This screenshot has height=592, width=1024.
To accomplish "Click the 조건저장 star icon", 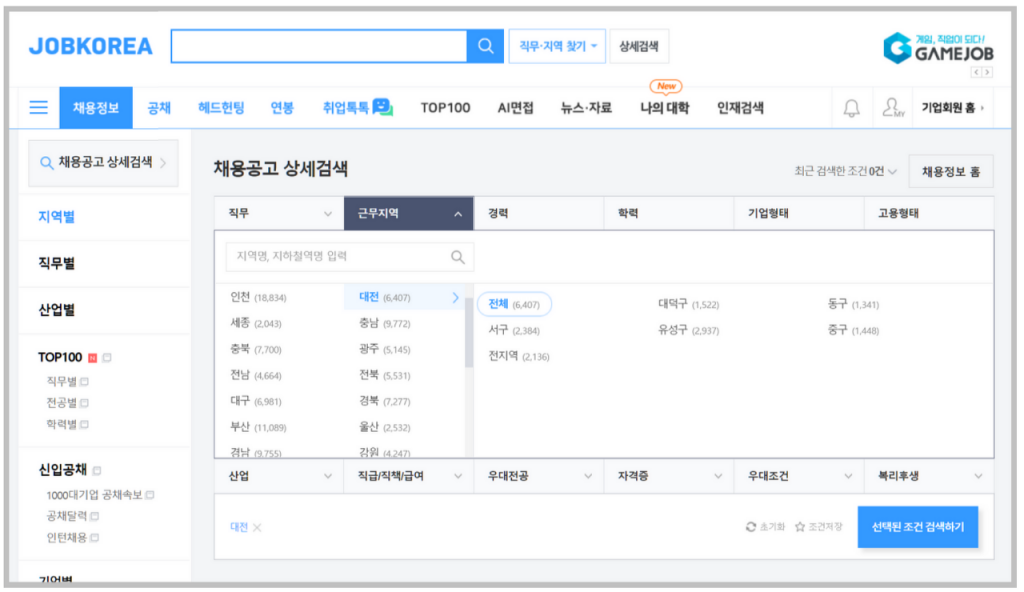I will (800, 527).
